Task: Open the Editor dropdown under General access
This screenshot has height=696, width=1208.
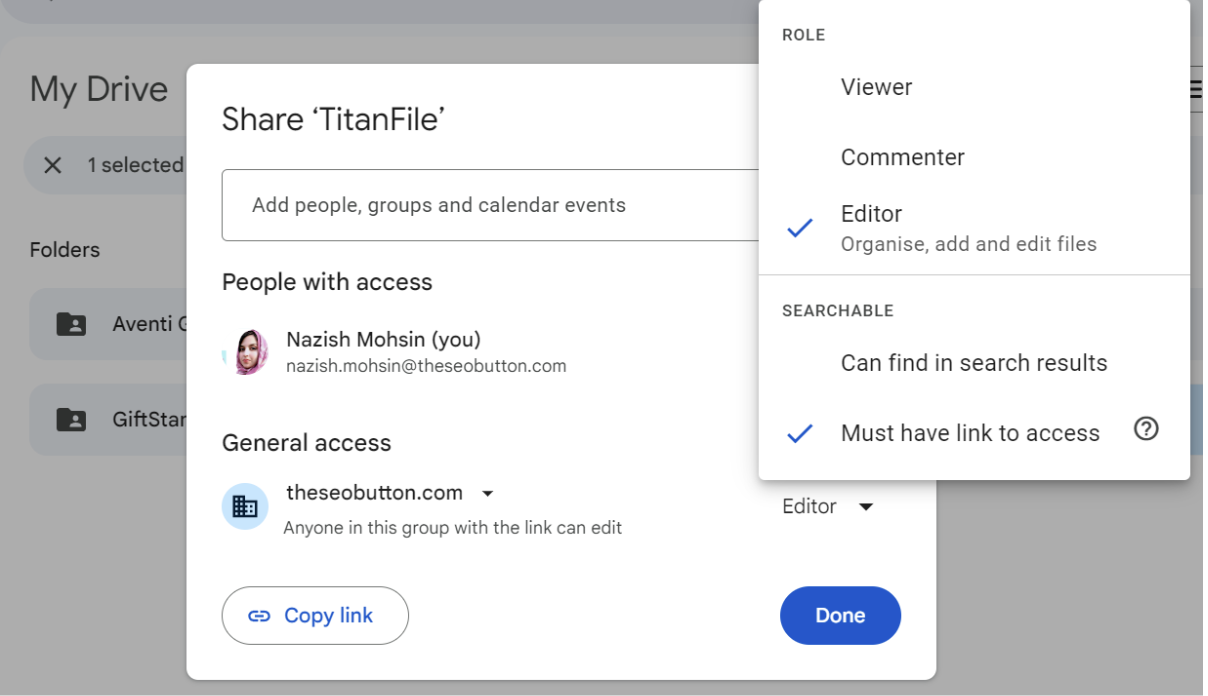Action: tap(828, 506)
